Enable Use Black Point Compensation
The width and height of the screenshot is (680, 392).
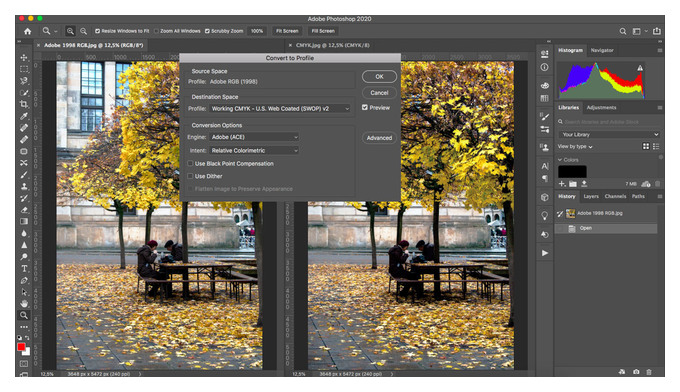pos(190,163)
